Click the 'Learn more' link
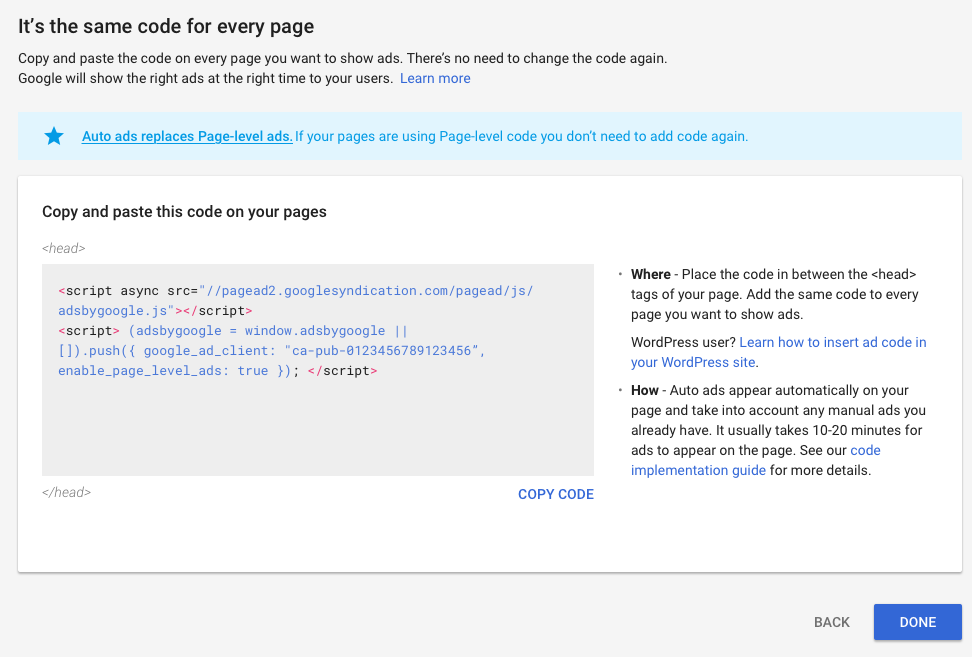 pos(435,78)
